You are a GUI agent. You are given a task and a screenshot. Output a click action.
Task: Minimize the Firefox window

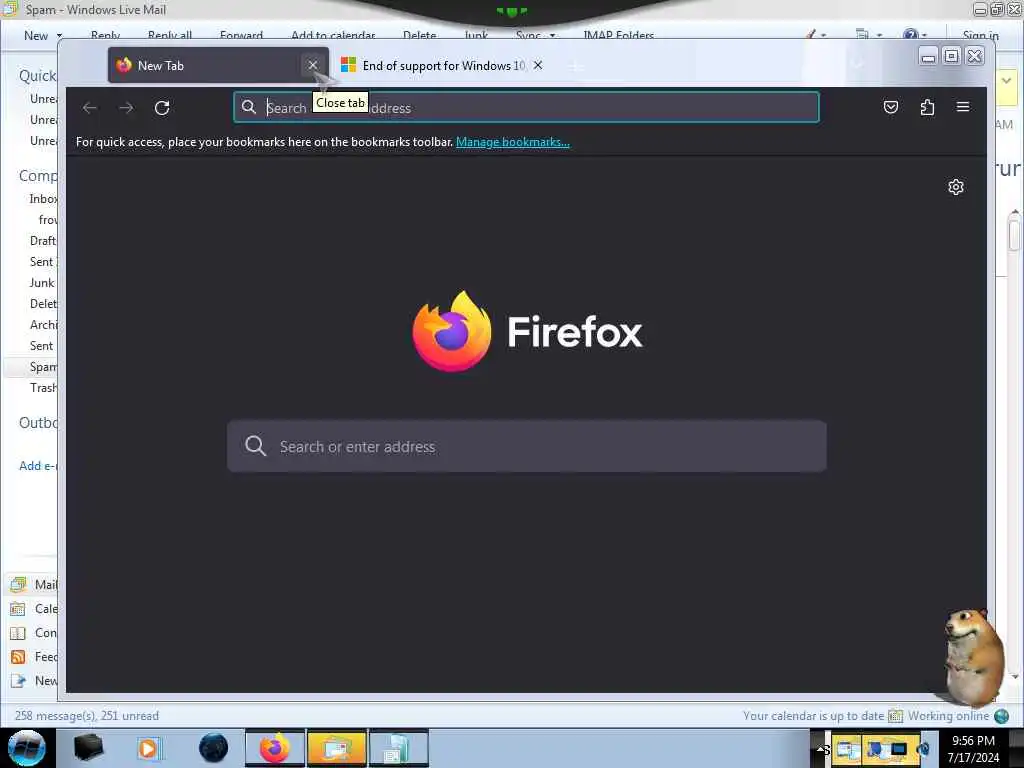click(x=928, y=57)
